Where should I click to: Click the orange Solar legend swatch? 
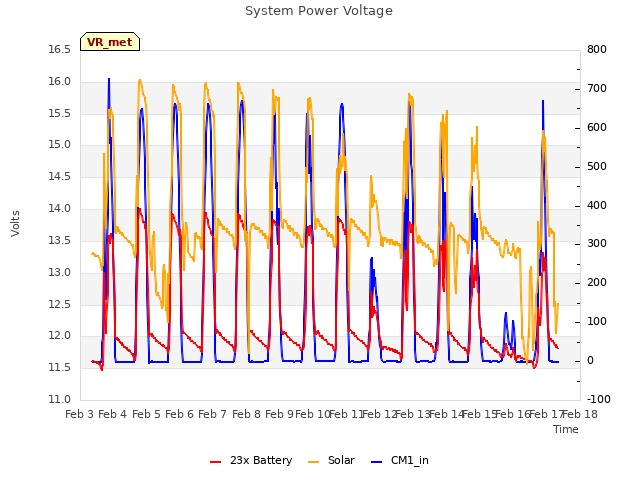point(313,462)
